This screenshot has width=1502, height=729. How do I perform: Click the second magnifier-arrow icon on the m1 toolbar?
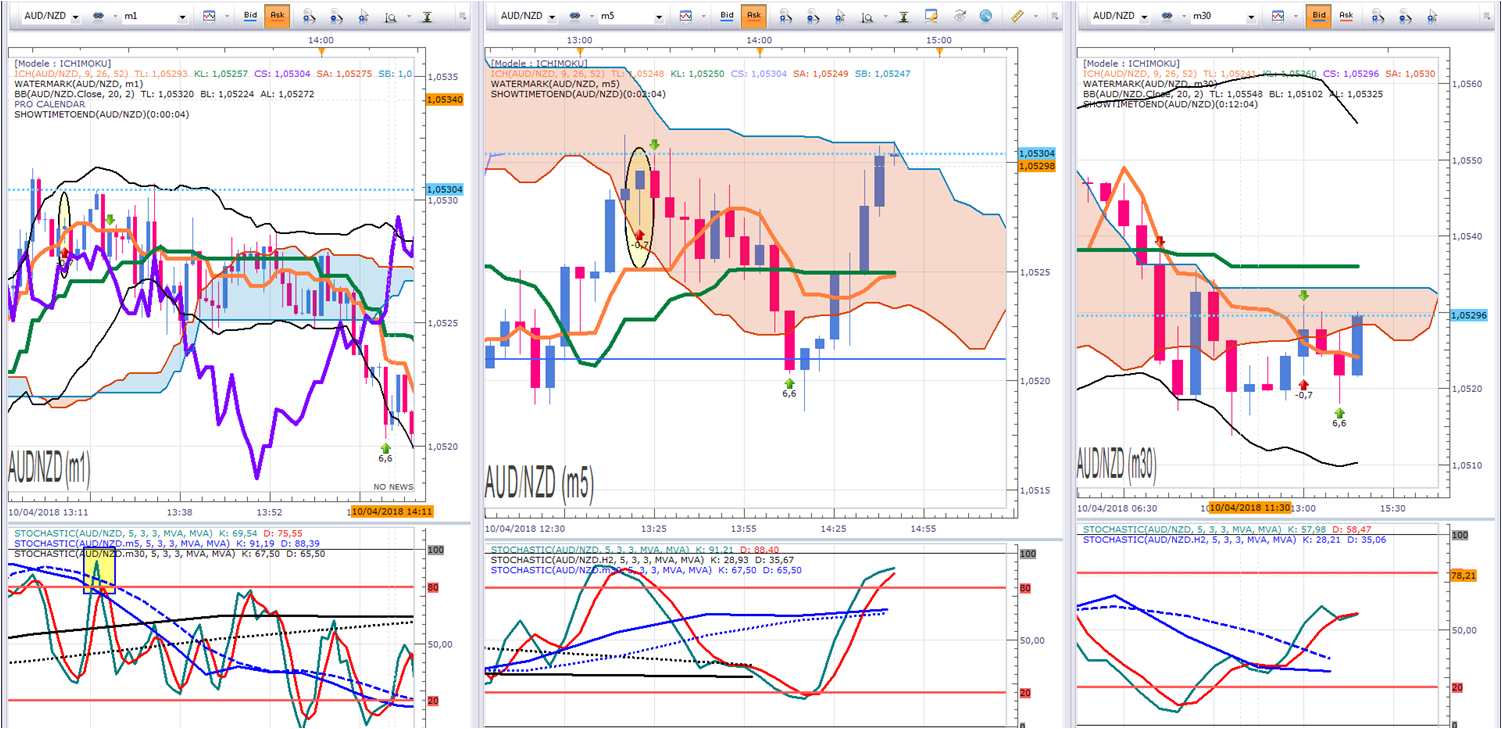point(335,16)
